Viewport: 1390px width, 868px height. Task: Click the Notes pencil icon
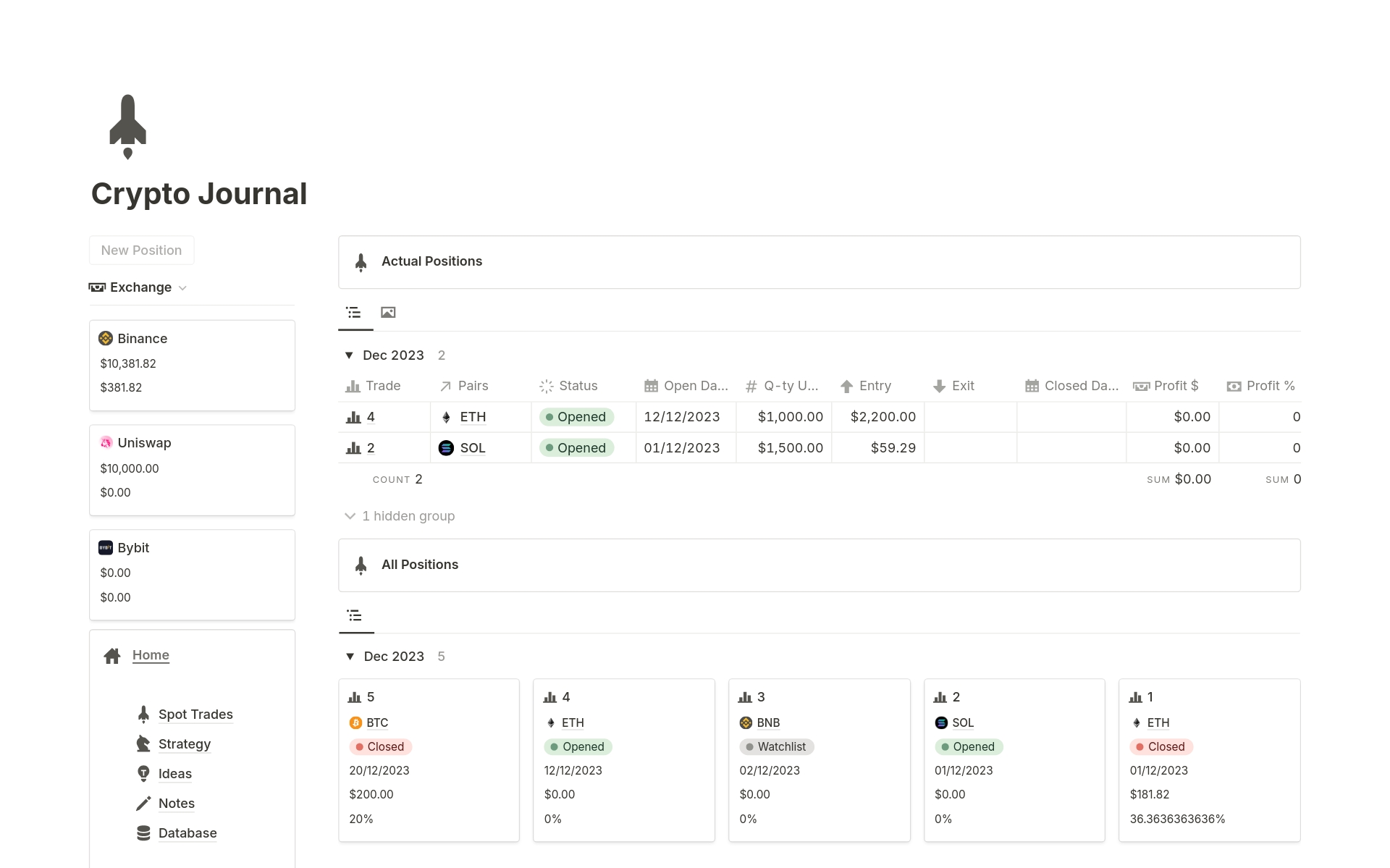143,803
